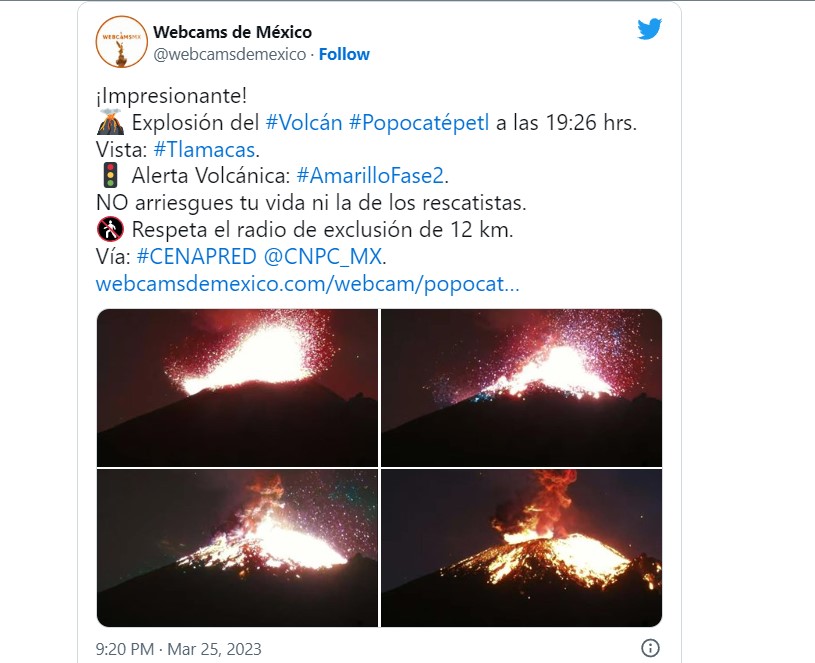Click the no pedestrians emoji
Viewport: 815px width, 663px height.
click(110, 229)
